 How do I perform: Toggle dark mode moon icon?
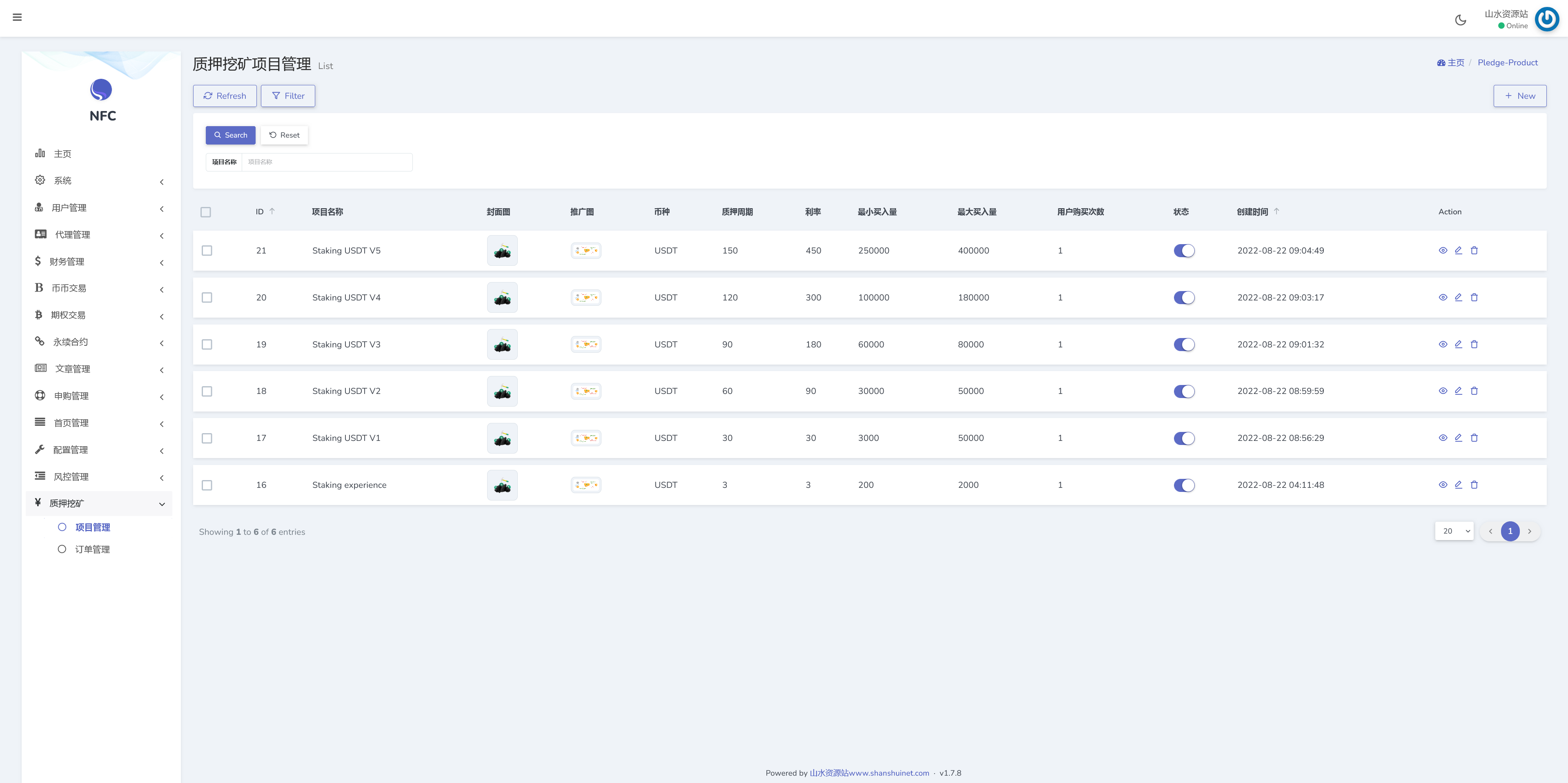tap(1460, 20)
